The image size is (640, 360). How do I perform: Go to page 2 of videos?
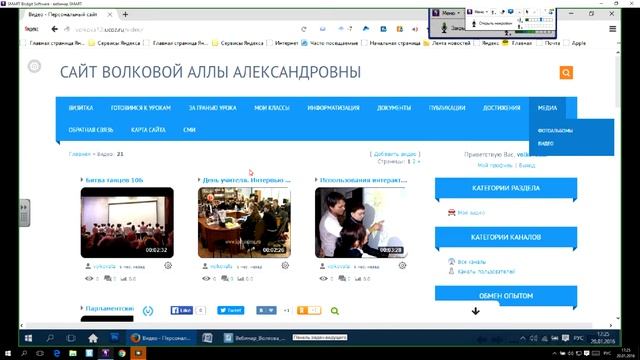click(x=413, y=162)
